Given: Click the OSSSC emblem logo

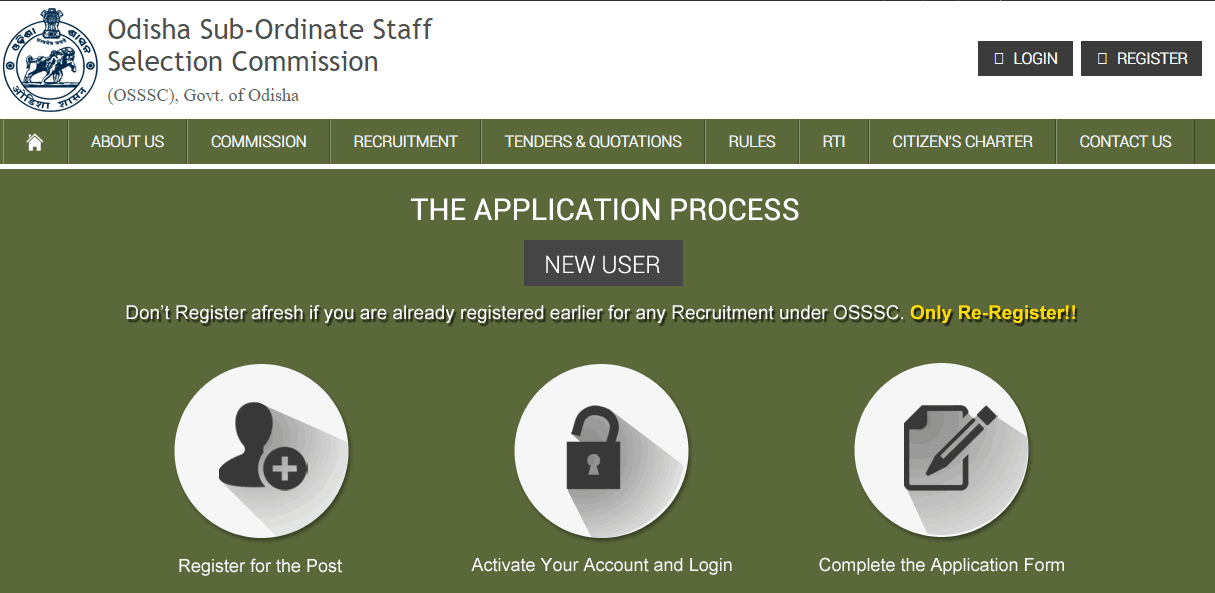Looking at the screenshot, I should (x=53, y=60).
